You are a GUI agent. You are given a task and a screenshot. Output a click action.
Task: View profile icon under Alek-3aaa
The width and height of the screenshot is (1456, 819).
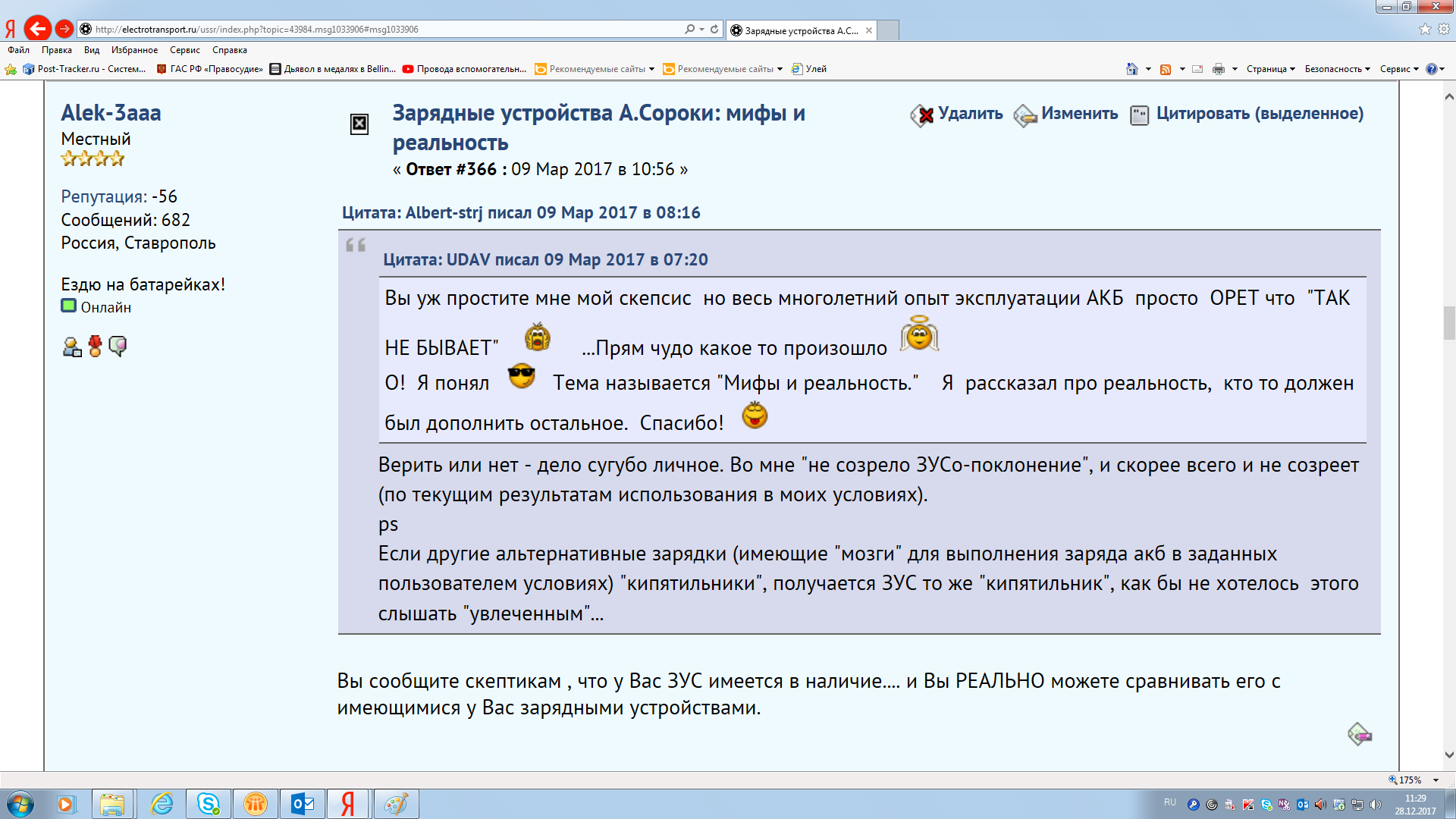pyautogui.click(x=72, y=347)
